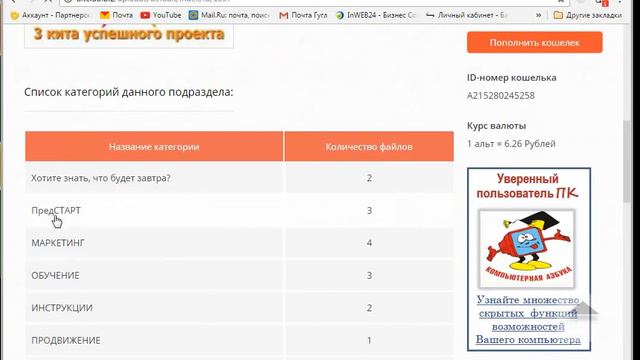Open the Личный кабинет bookmark

[467, 15]
